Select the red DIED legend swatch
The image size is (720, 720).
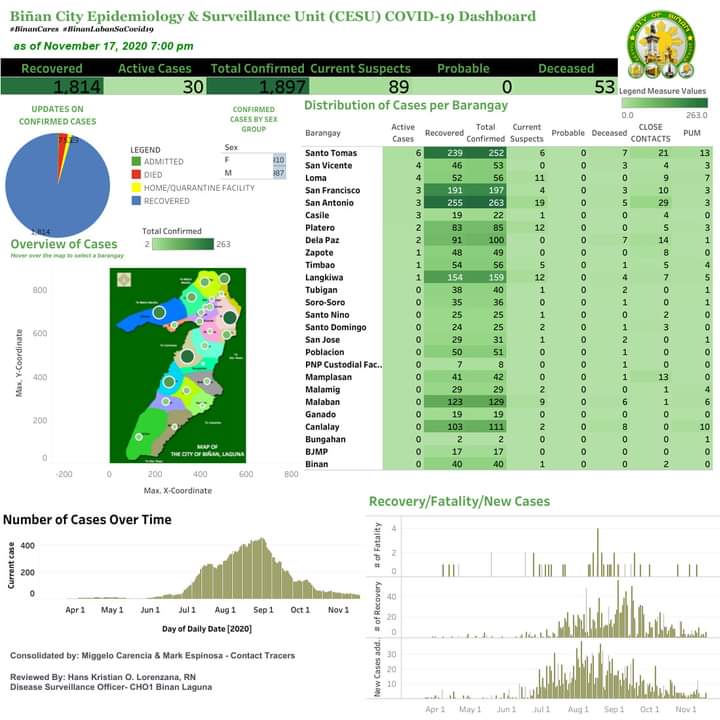pyautogui.click(x=136, y=174)
